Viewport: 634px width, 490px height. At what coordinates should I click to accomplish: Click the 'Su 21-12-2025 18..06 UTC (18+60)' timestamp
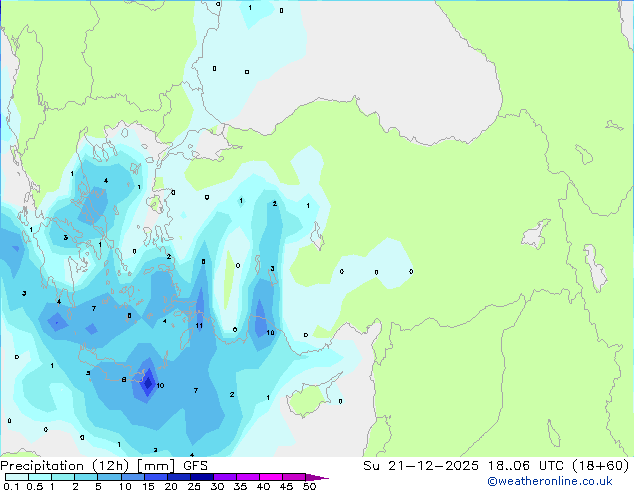496,466
